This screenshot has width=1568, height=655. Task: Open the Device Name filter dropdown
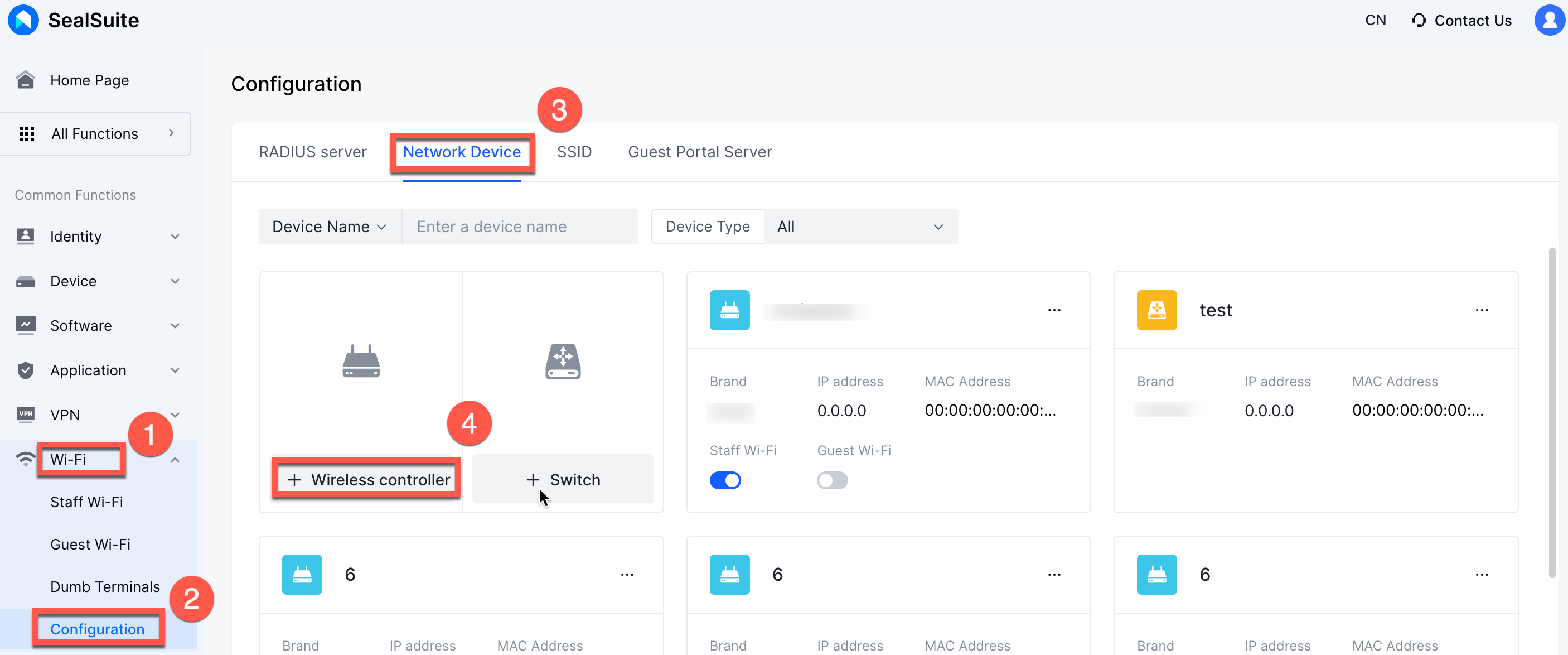click(330, 227)
